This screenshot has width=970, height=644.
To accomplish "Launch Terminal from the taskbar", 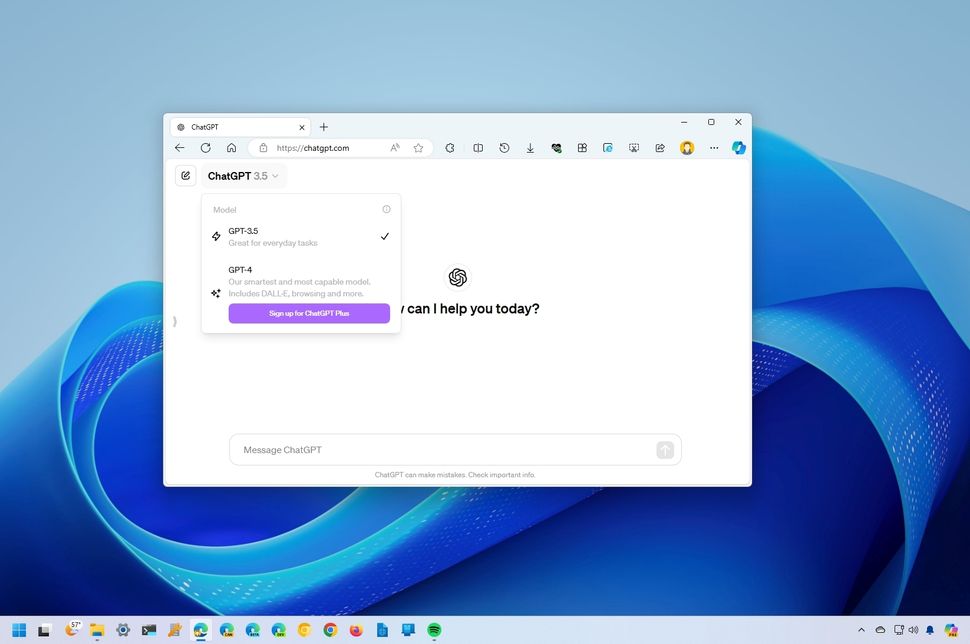I will tap(149, 630).
